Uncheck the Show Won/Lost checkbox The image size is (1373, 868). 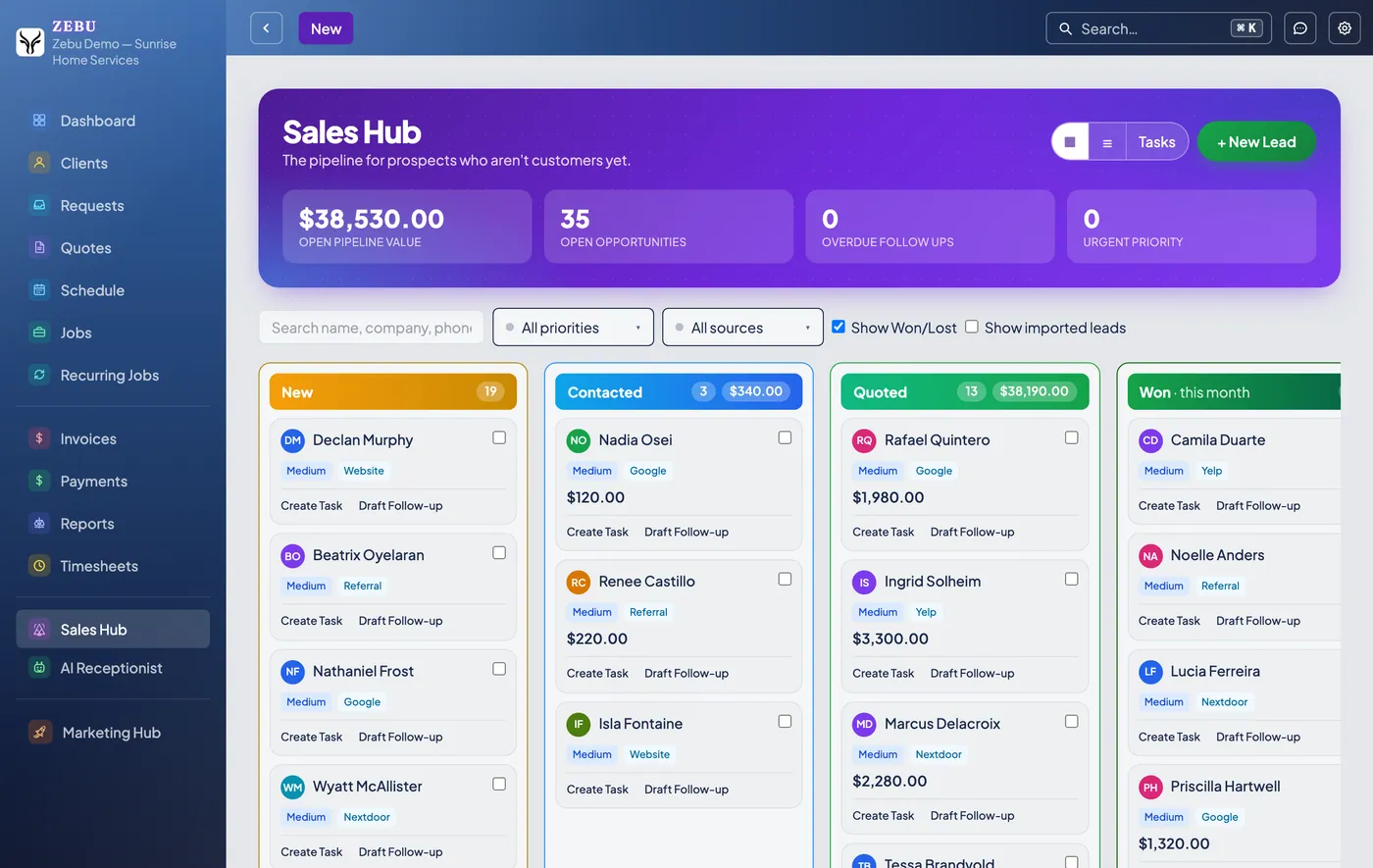[839, 327]
